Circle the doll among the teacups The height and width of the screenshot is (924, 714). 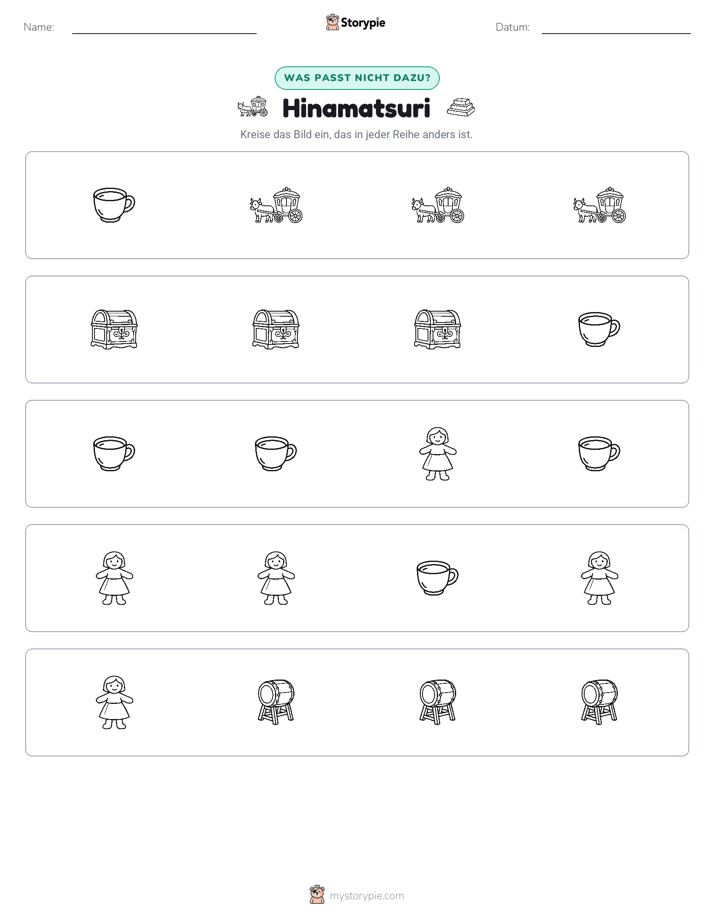pos(438,454)
